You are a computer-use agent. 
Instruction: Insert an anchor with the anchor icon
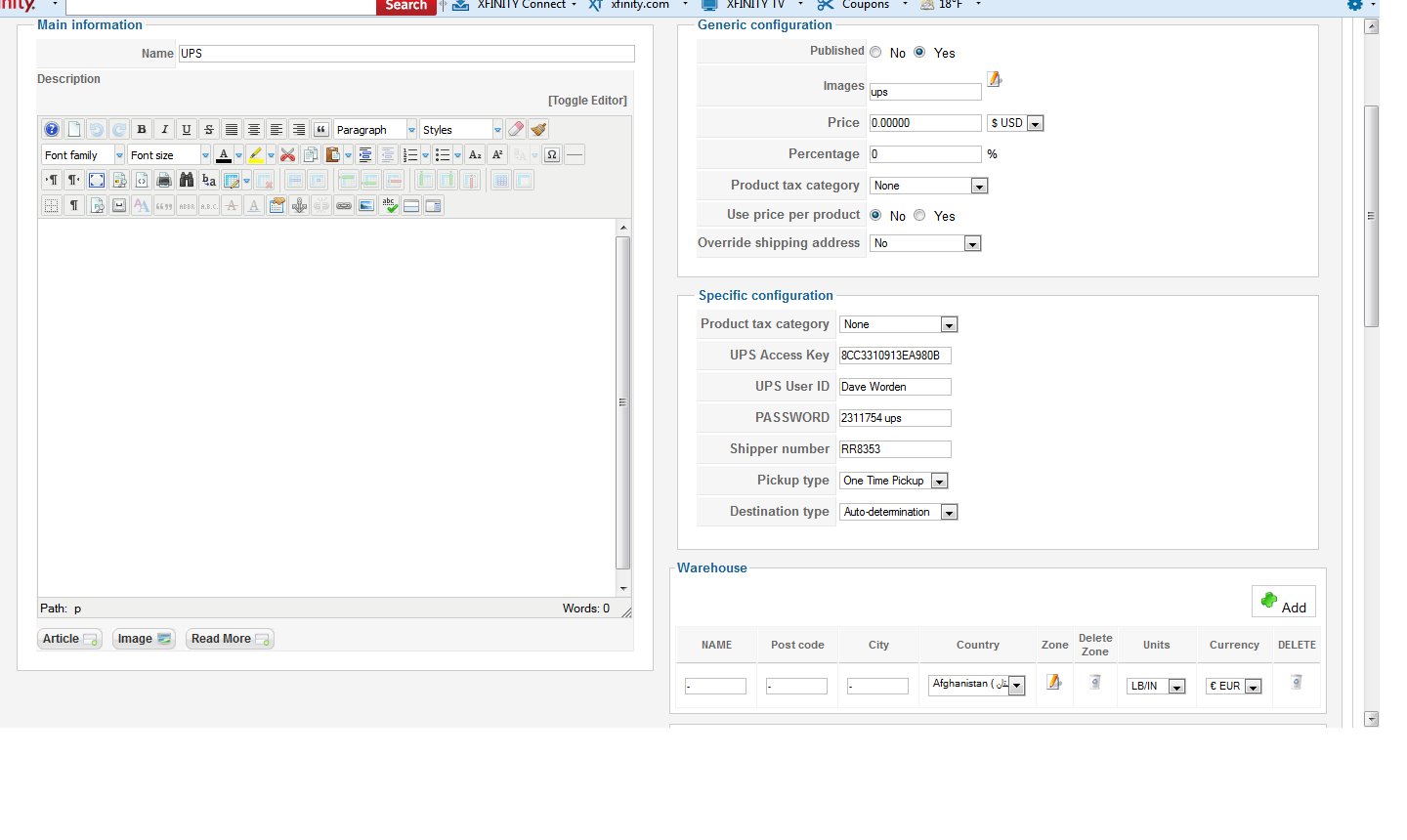299,205
